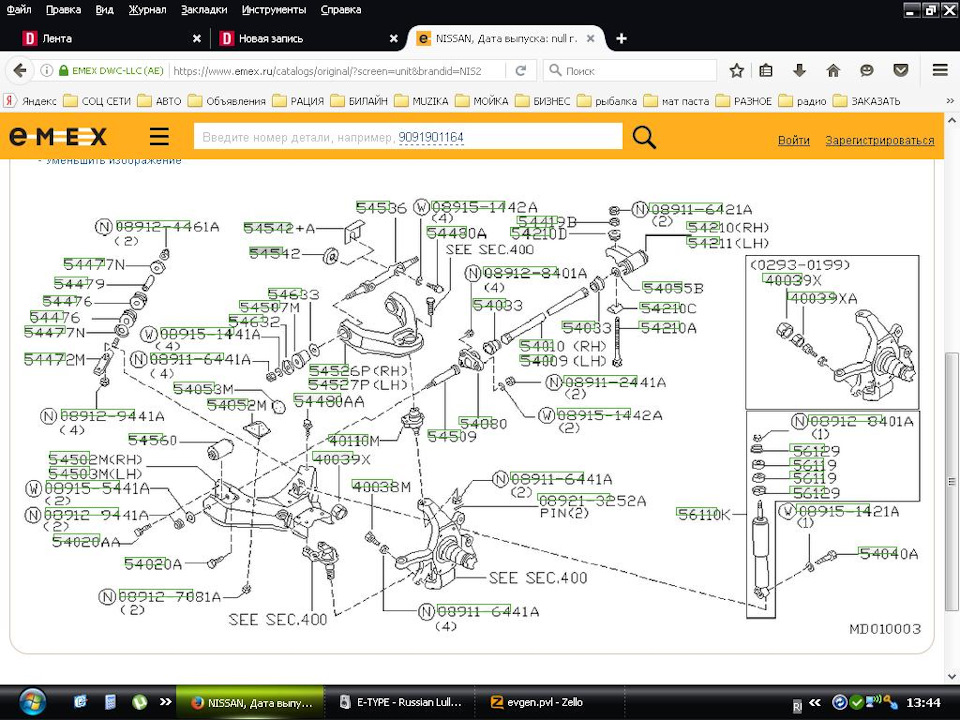Click the emex logo
Screen dimensions: 960x720
(x=58, y=136)
